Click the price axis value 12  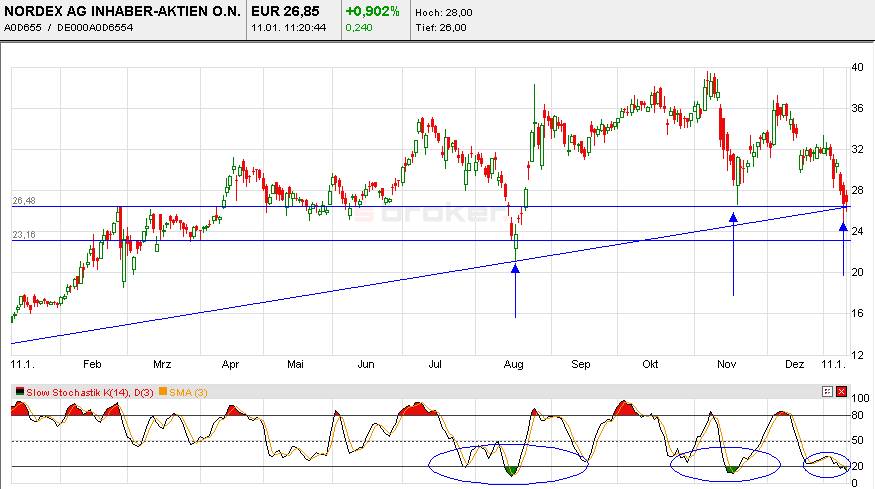(857, 354)
